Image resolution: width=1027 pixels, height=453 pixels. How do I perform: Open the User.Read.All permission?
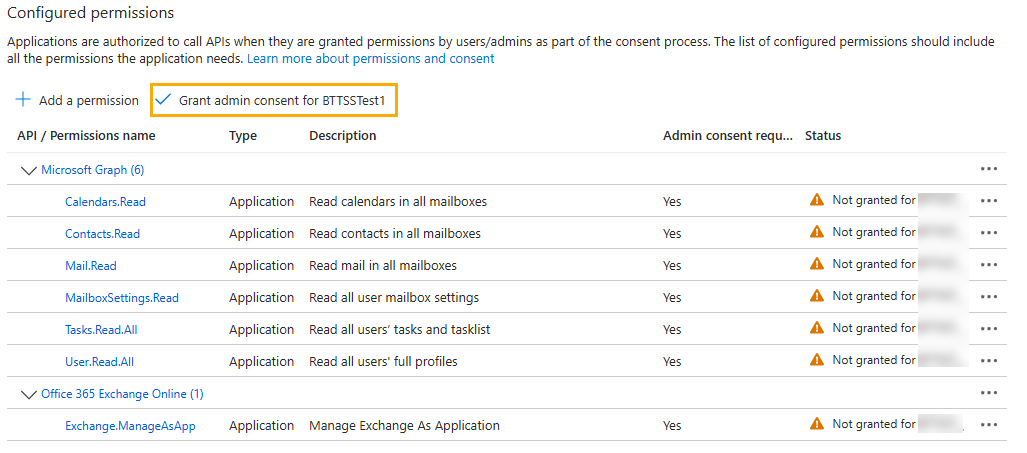click(100, 361)
